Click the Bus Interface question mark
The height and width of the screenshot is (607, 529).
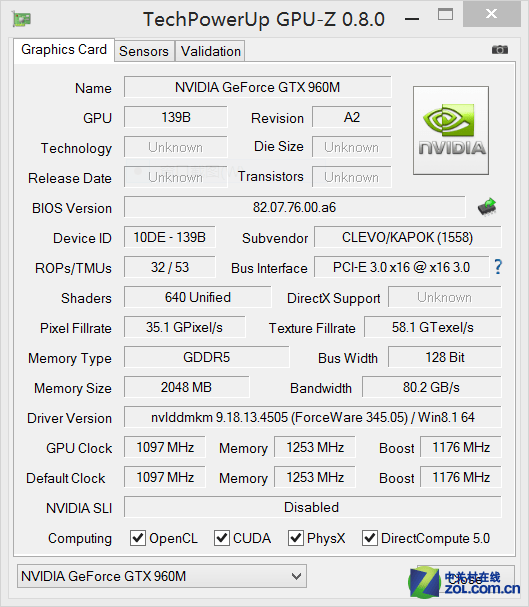coord(498,267)
